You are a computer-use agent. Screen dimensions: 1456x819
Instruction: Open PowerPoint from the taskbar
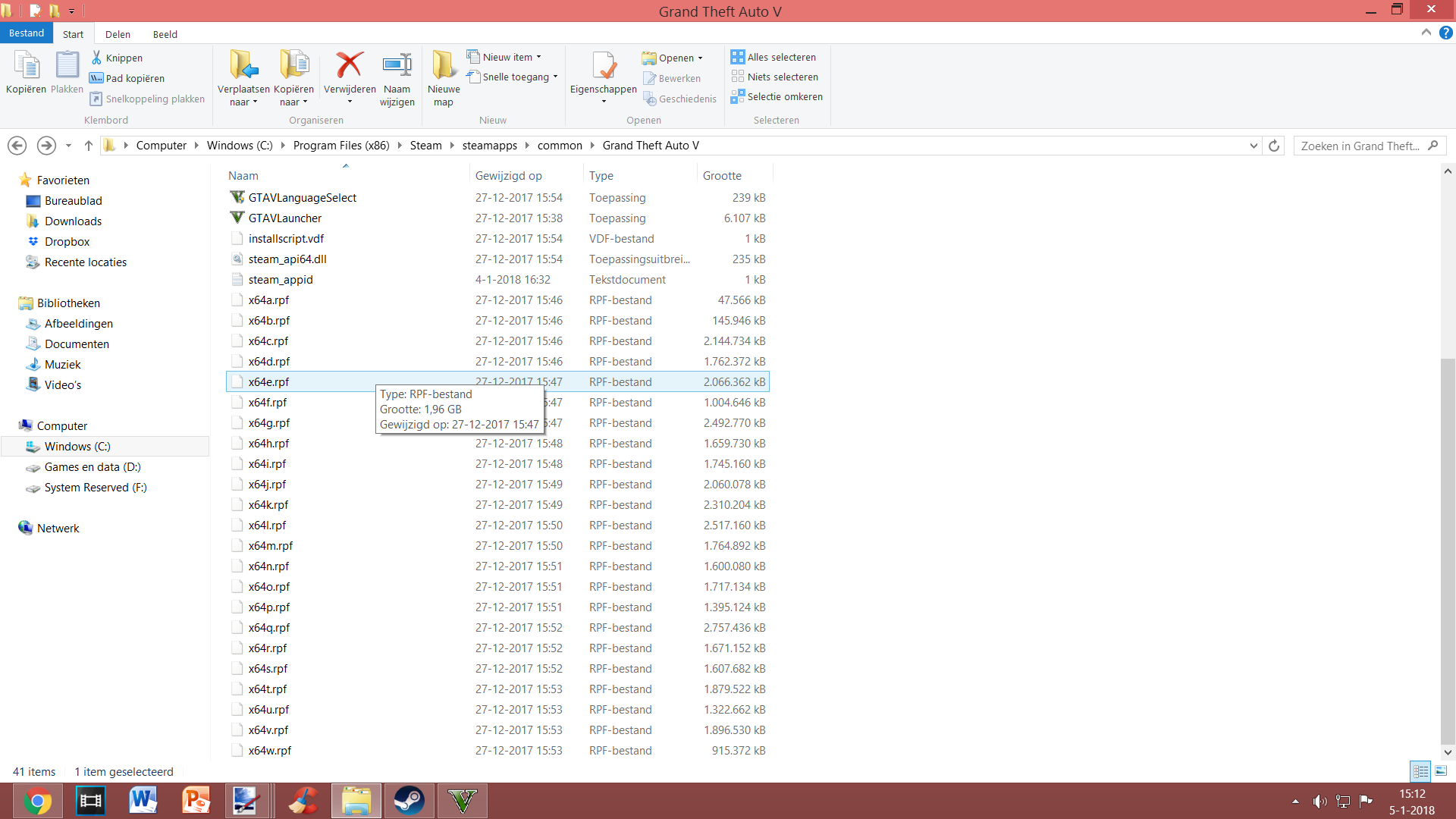tap(196, 801)
